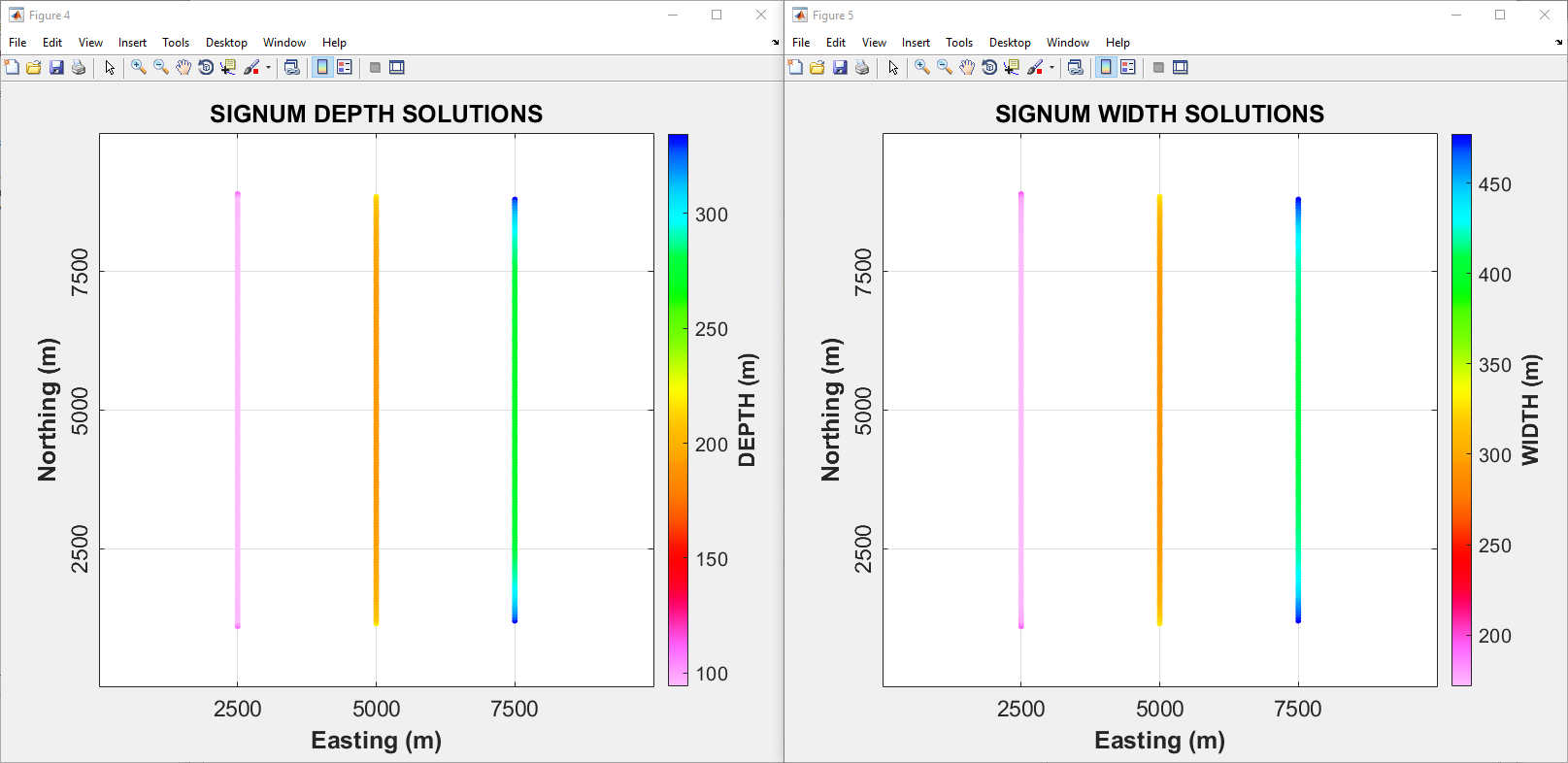Viewport: 1568px width, 763px height.
Task: Click Northing (m) axis label in Figure 5
Action: 830,410
